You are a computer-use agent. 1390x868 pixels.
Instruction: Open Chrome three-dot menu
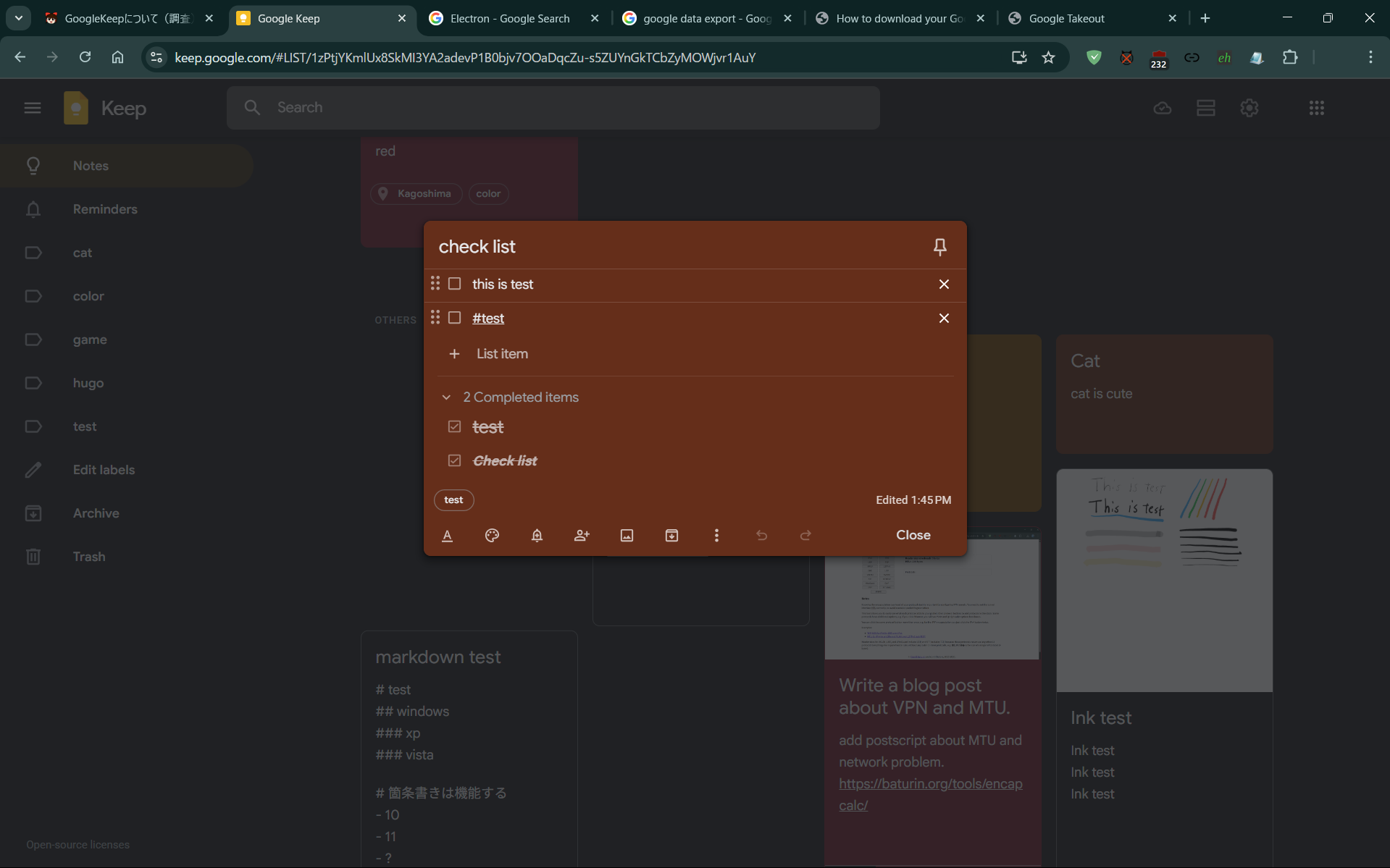tap(1370, 57)
